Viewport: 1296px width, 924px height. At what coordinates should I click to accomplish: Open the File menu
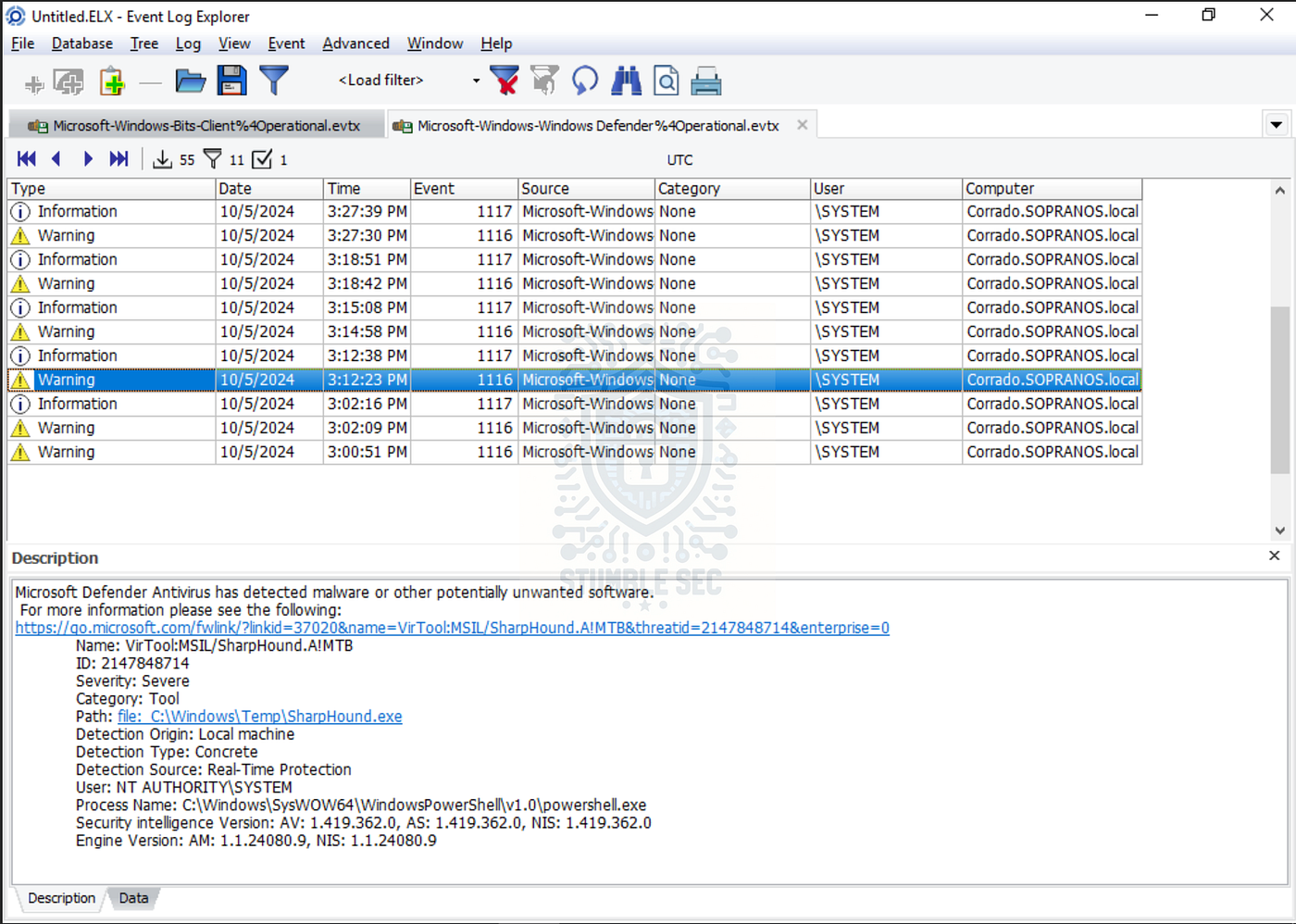22,44
